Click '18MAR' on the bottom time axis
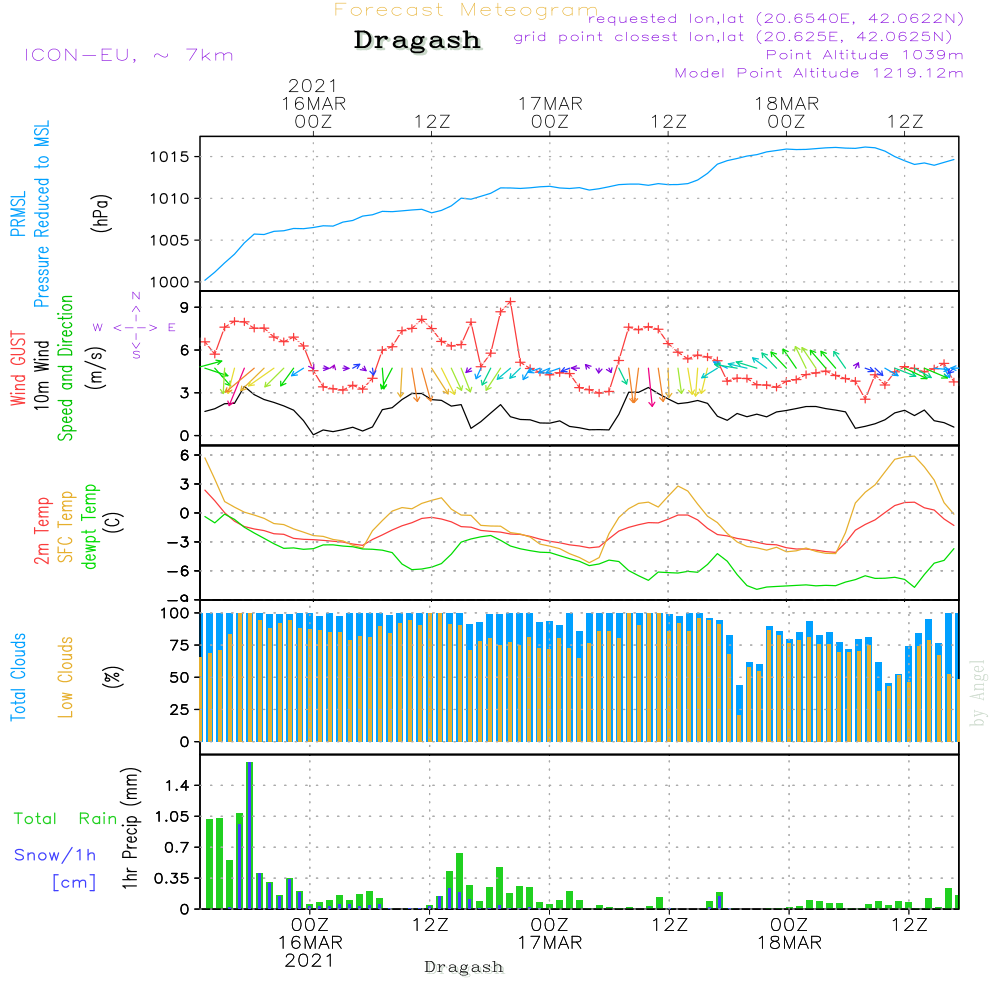Image resolution: width=1000 pixels, height=1000 pixels. [790, 943]
